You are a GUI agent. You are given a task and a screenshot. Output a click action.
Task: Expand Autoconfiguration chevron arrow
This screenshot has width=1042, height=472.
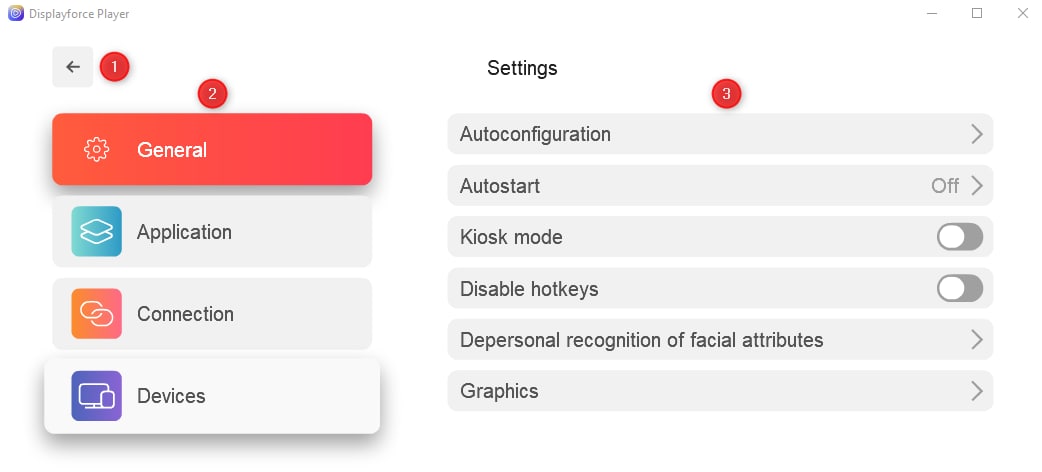click(x=976, y=134)
